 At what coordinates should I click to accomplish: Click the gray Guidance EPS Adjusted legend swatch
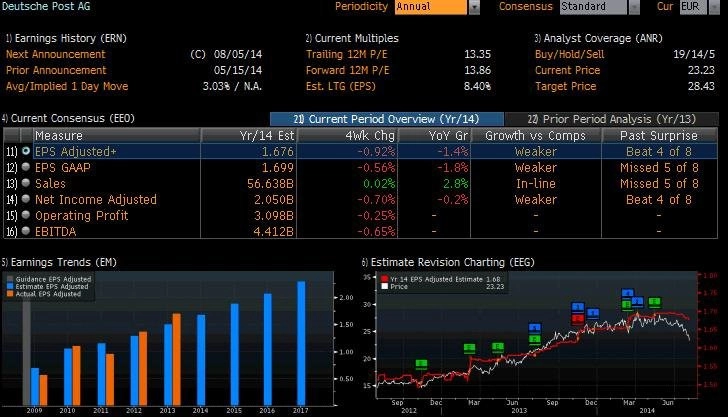tap(10, 279)
